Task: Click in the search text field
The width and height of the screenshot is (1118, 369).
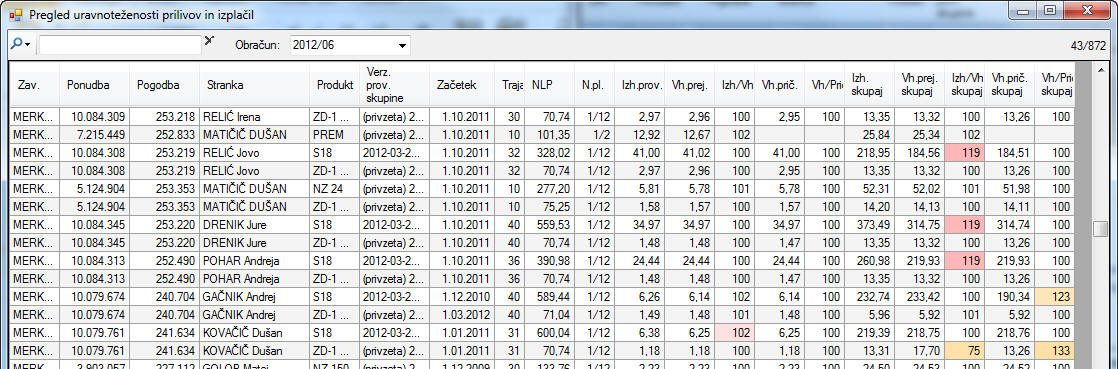Action: click(x=120, y=45)
